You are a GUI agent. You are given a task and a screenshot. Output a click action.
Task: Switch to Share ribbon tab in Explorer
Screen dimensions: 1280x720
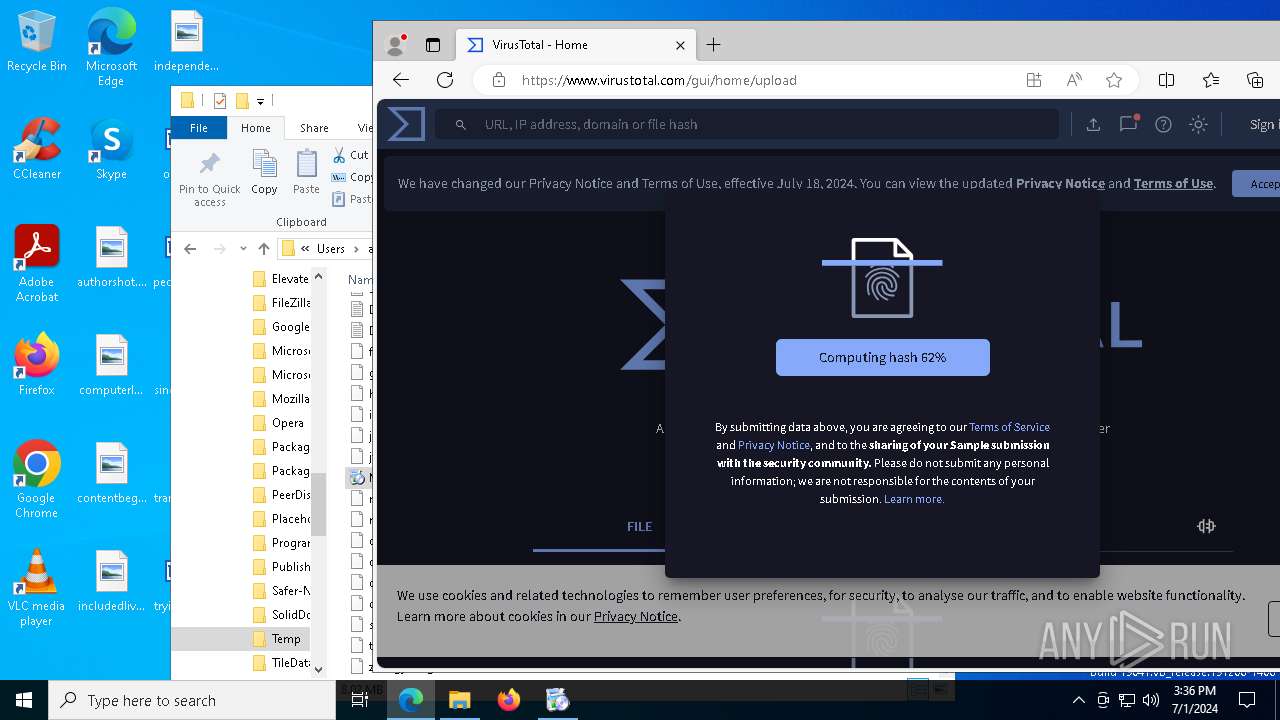(314, 128)
